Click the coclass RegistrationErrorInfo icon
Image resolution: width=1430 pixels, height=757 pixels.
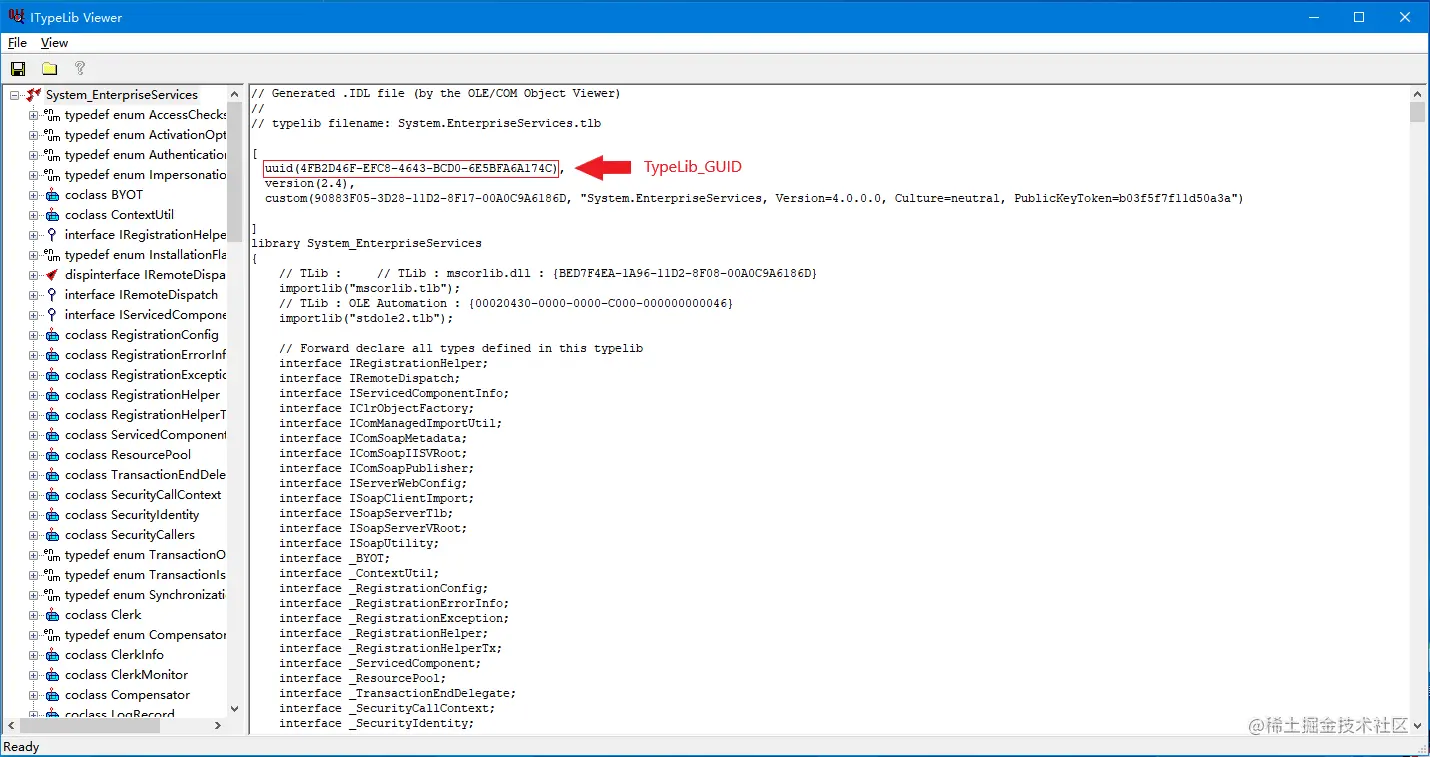[52, 355]
